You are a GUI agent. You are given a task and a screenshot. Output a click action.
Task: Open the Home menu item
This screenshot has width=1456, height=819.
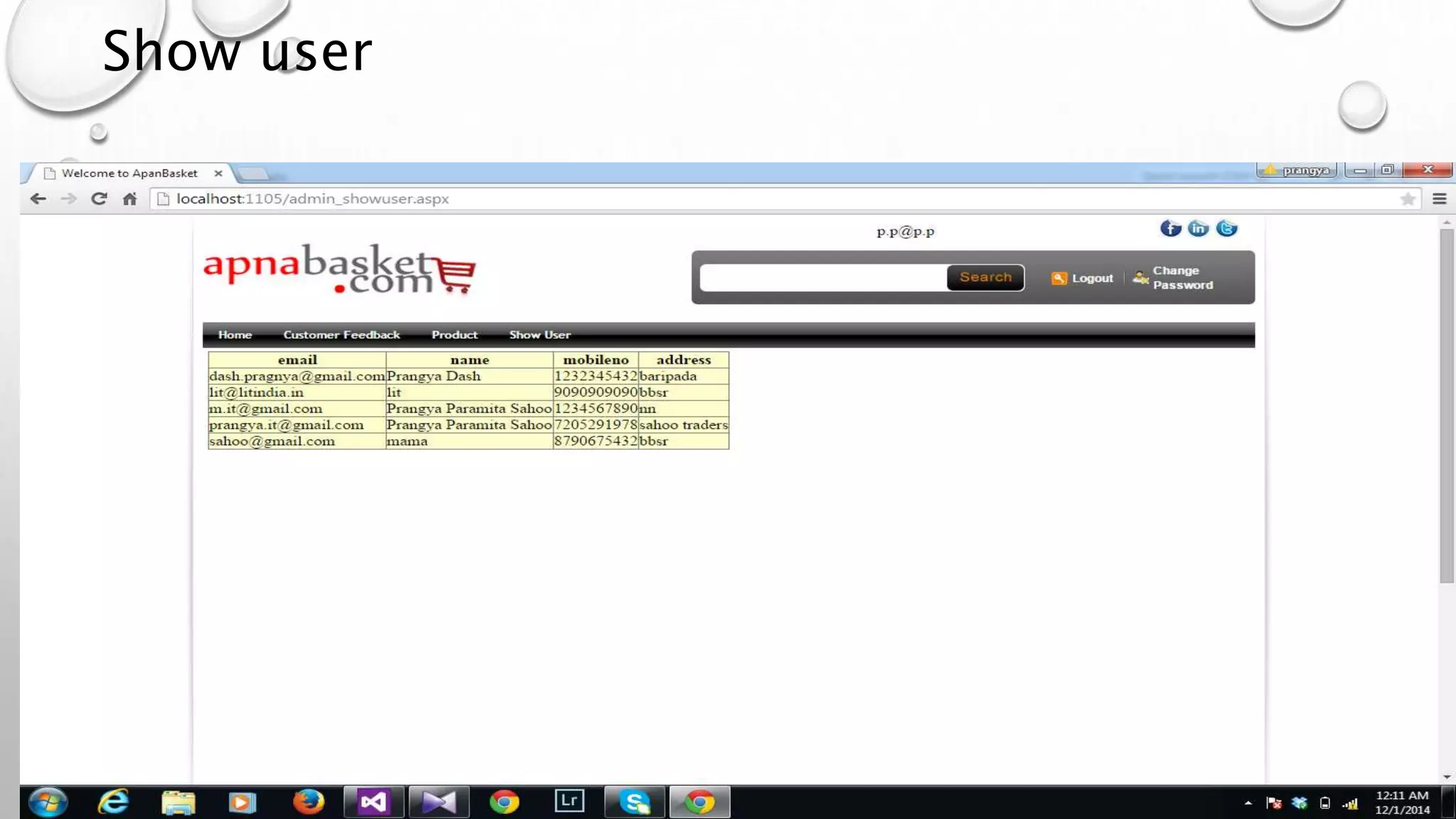(235, 335)
